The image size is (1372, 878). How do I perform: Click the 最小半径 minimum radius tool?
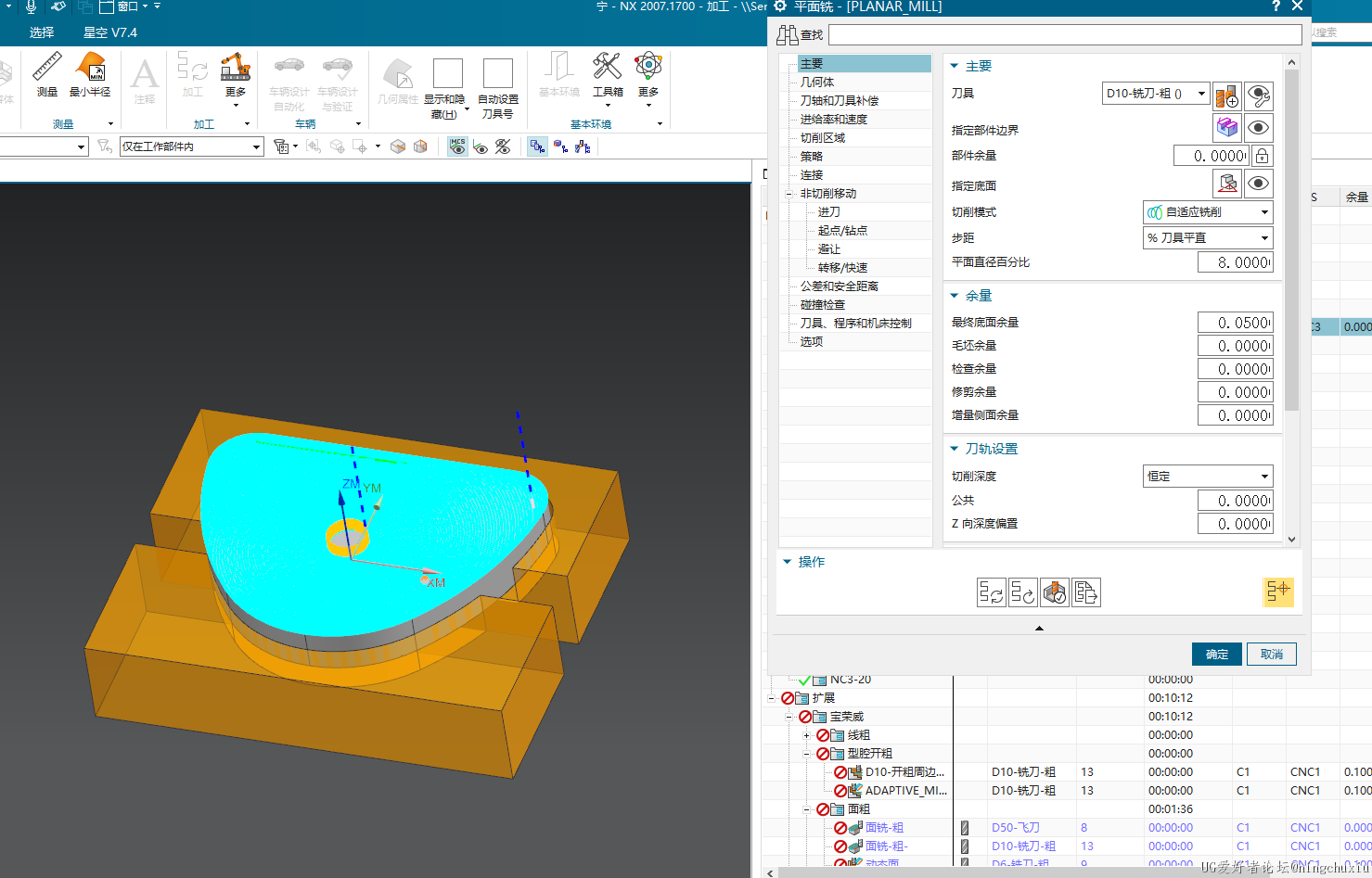pyautogui.click(x=90, y=74)
